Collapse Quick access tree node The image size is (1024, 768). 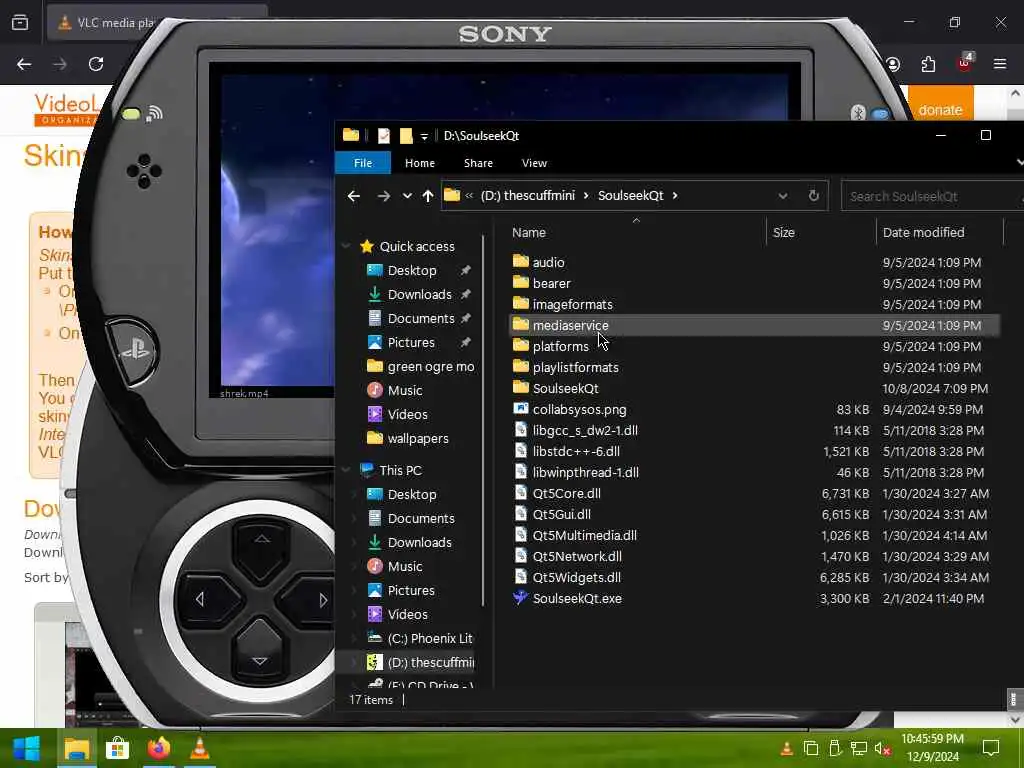(x=346, y=246)
